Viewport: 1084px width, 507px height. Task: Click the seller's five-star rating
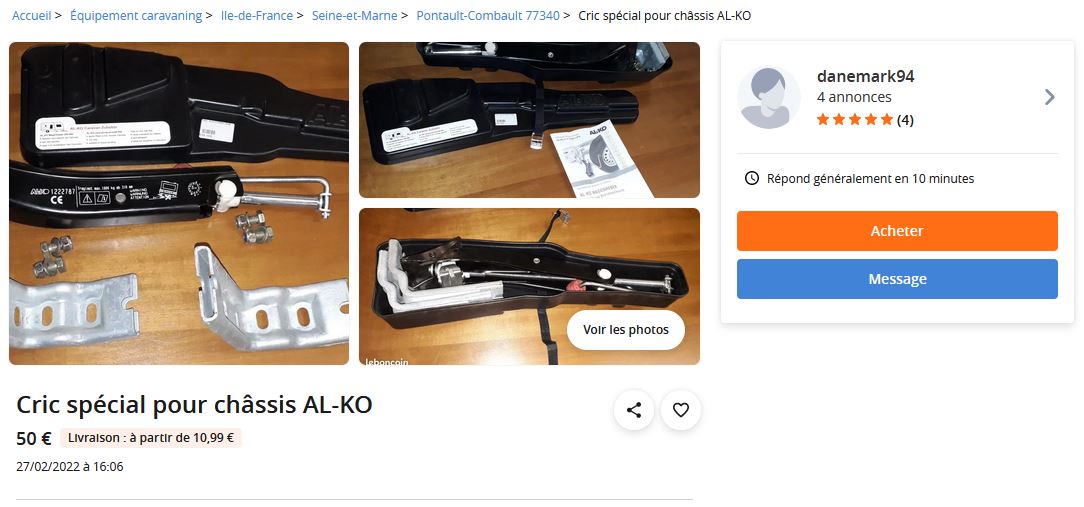click(x=855, y=120)
